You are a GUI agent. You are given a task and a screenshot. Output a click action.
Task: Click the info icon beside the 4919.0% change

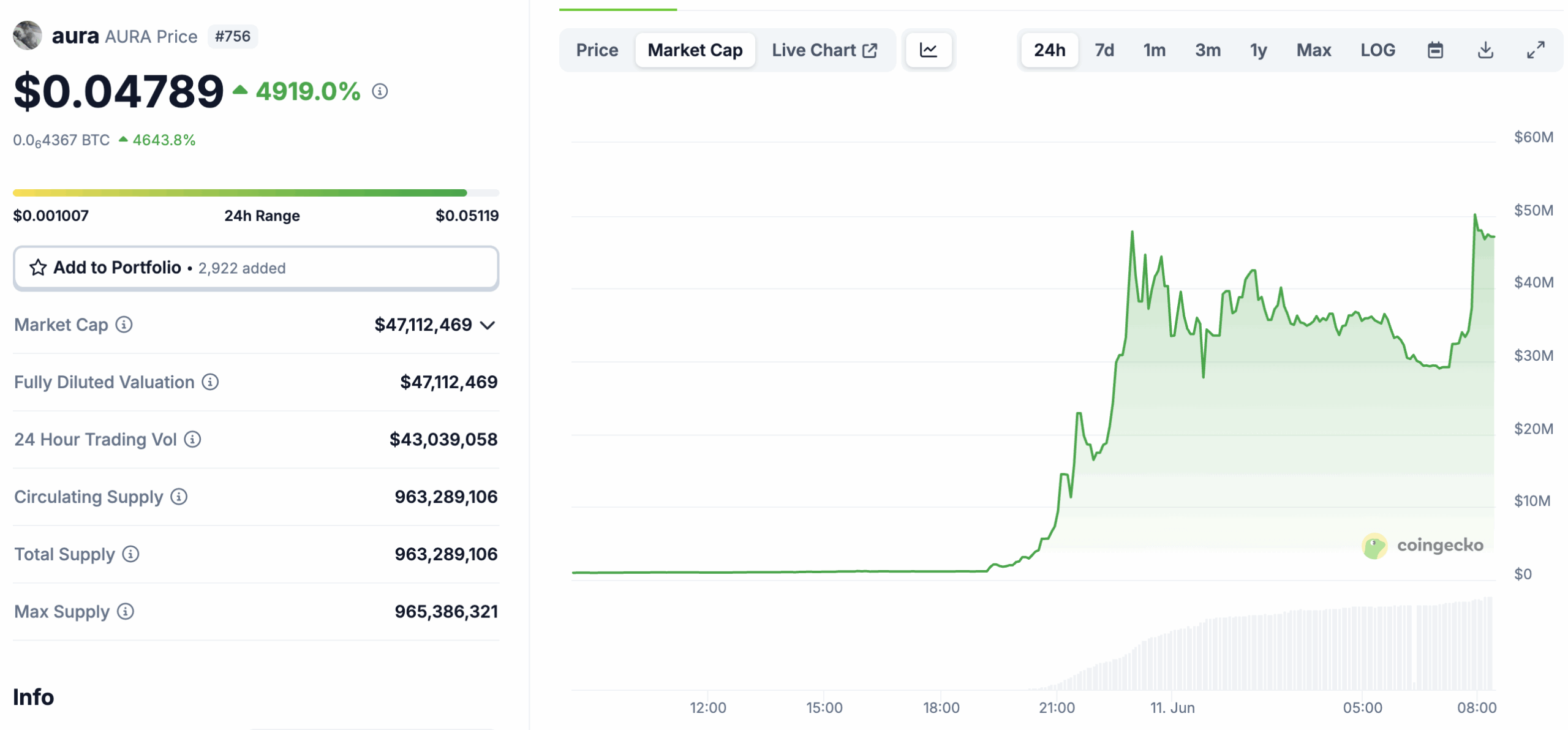tap(381, 92)
